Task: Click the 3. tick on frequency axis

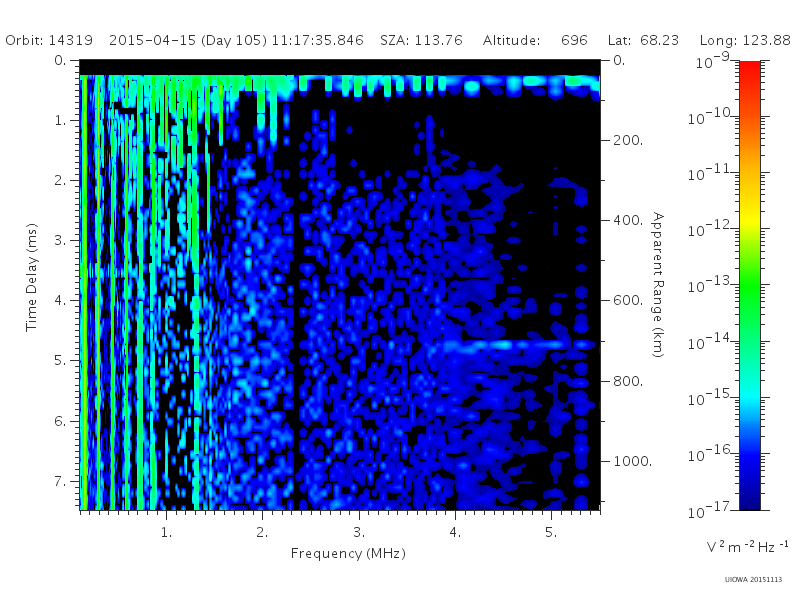Action: pyautogui.click(x=359, y=533)
